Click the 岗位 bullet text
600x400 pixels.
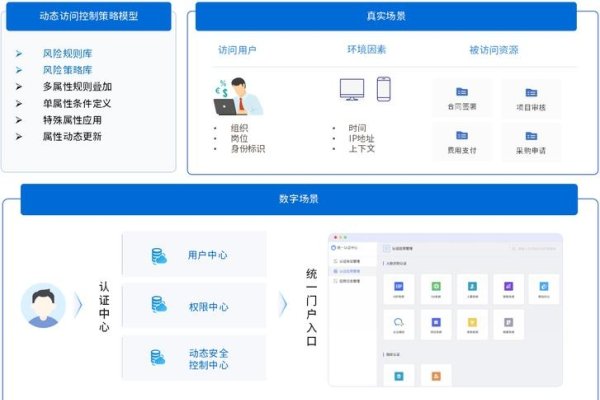(239, 139)
